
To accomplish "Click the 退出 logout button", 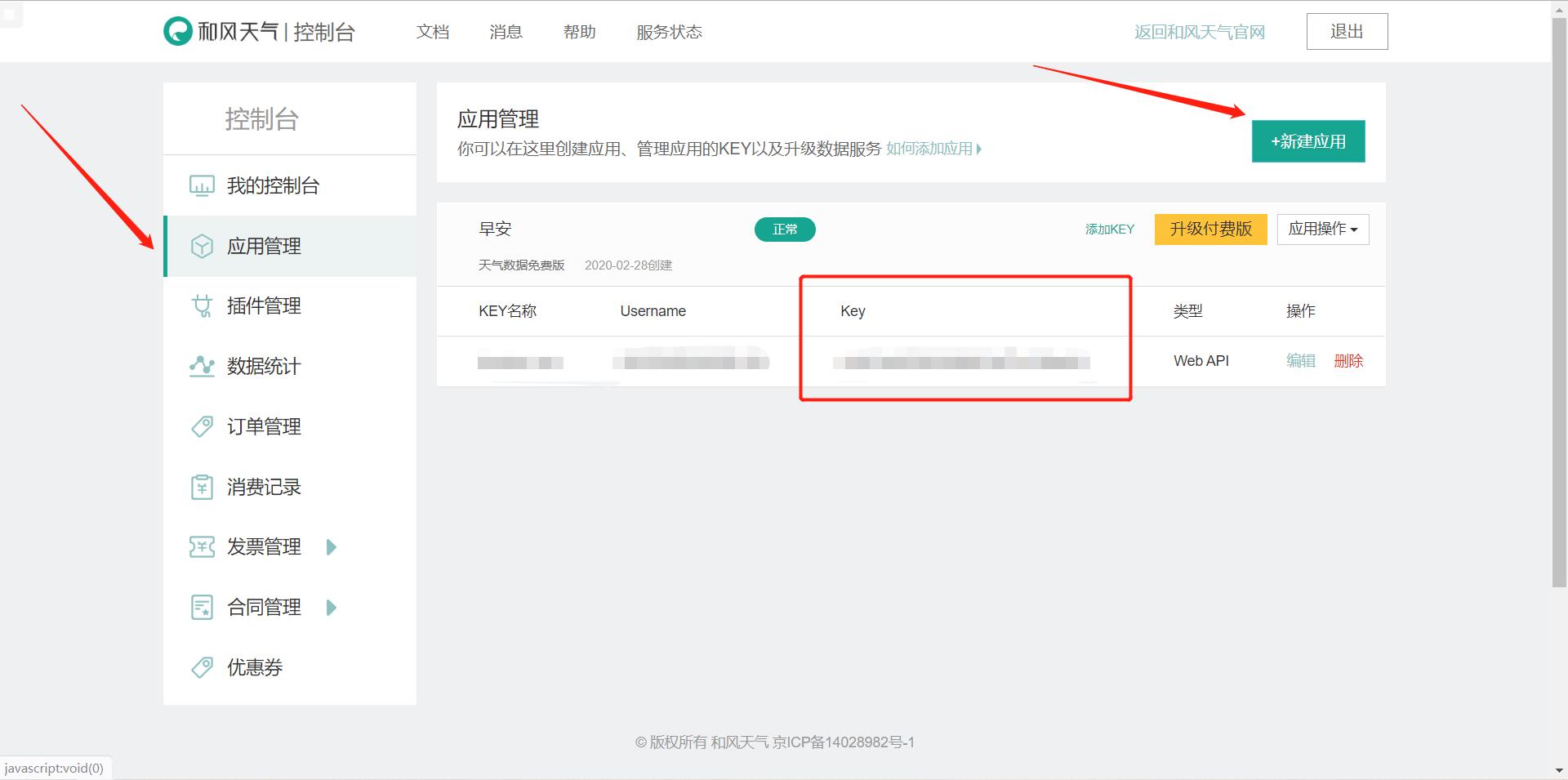I will click(1347, 31).
